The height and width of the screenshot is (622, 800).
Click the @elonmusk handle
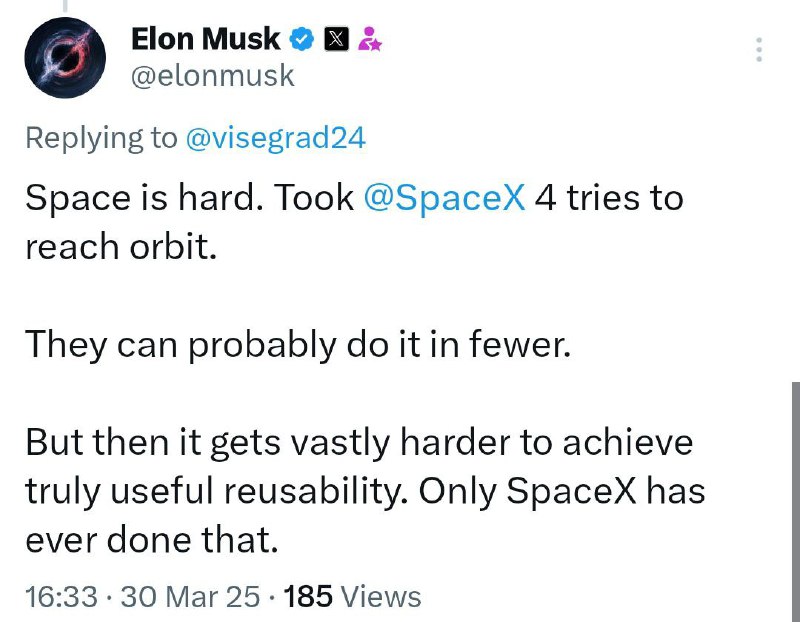click(213, 76)
